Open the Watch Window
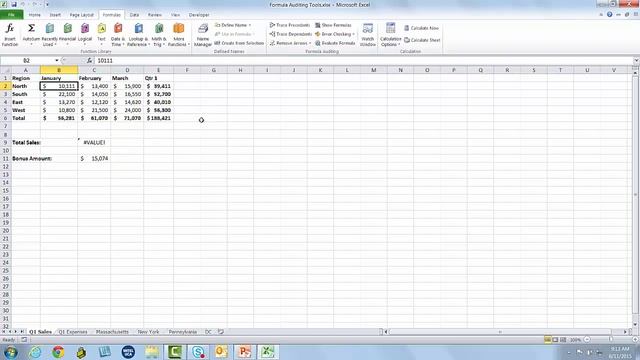The width and height of the screenshot is (640, 360). 368,35
